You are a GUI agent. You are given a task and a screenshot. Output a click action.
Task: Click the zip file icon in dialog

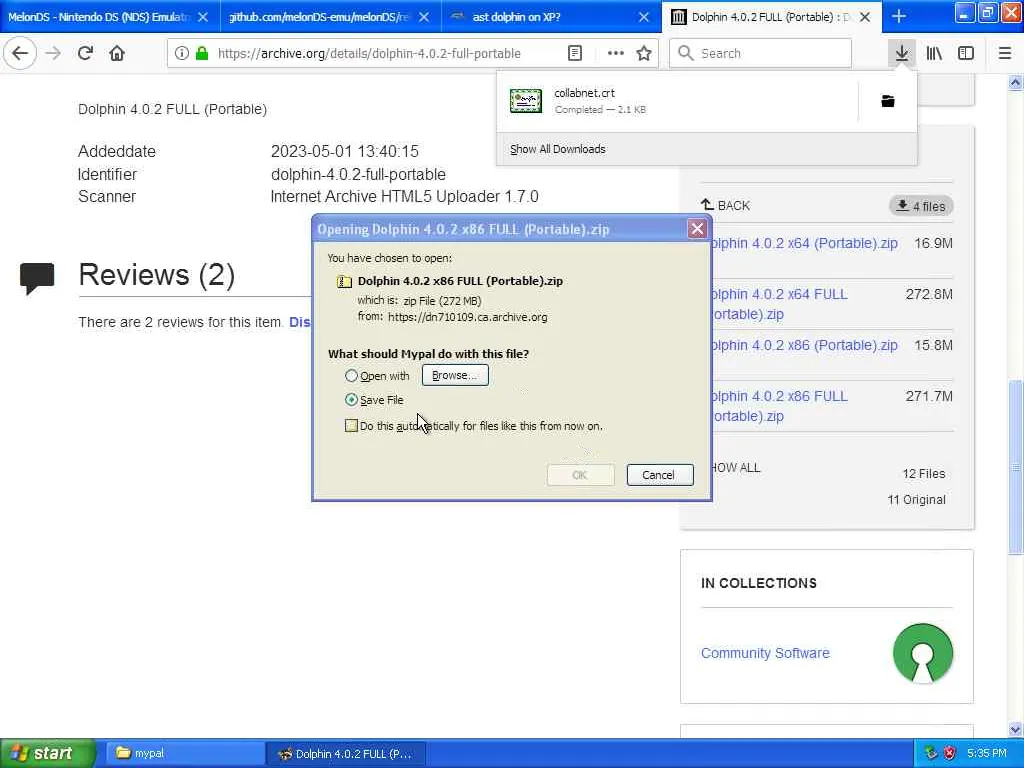pyautogui.click(x=344, y=281)
